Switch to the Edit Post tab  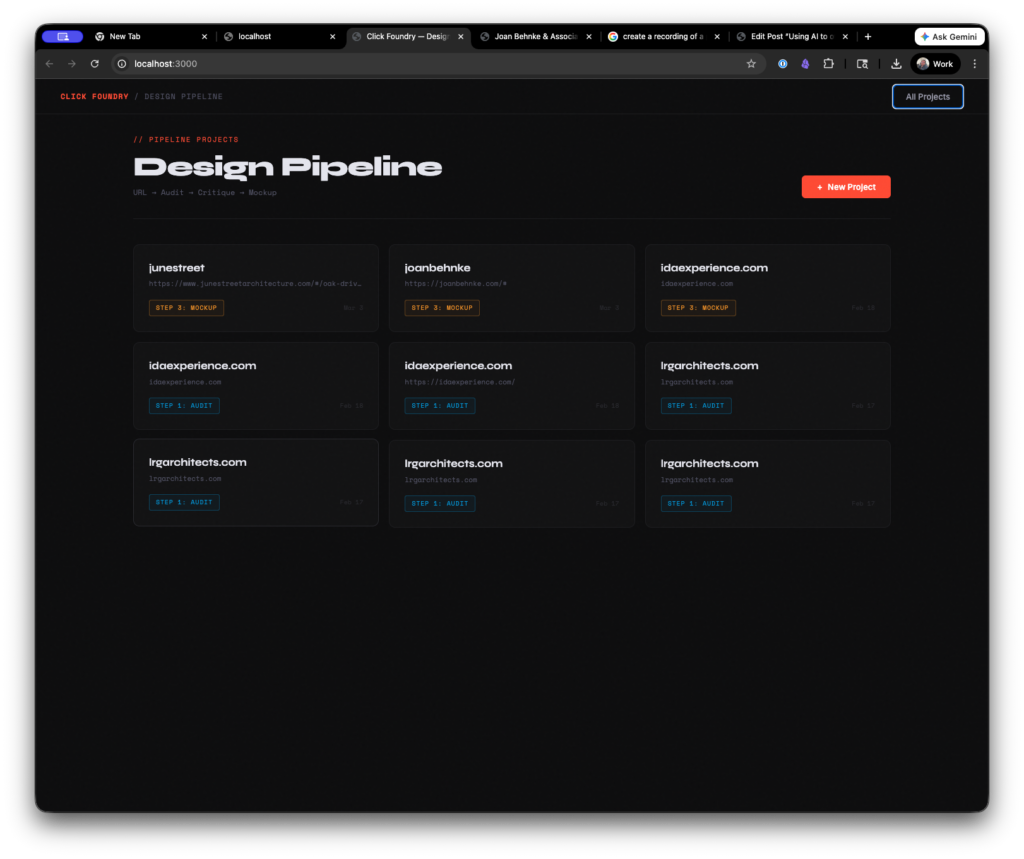coord(784,37)
